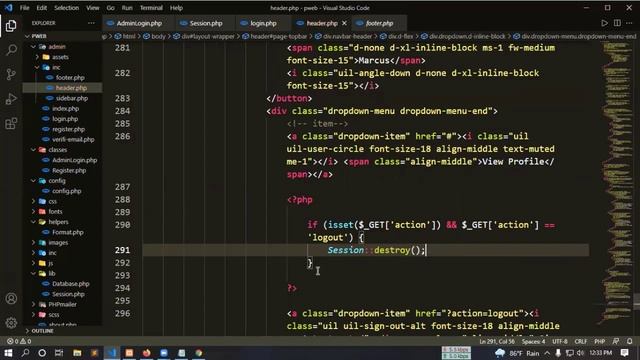Screen dimensions: 640x360
Task: Collapse the classes folder
Action: (x=58, y=150)
